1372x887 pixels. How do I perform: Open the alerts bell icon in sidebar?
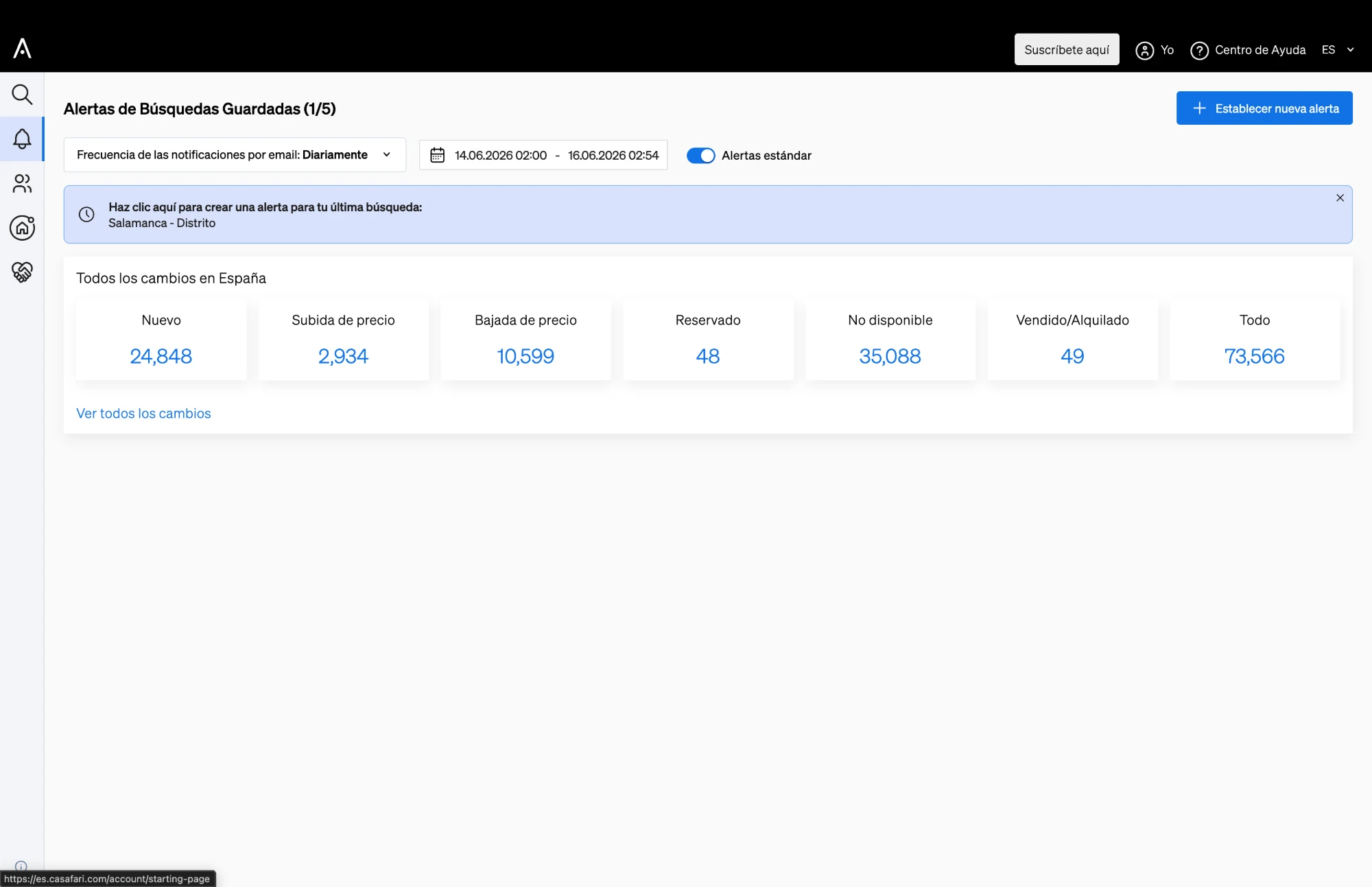tap(22, 139)
